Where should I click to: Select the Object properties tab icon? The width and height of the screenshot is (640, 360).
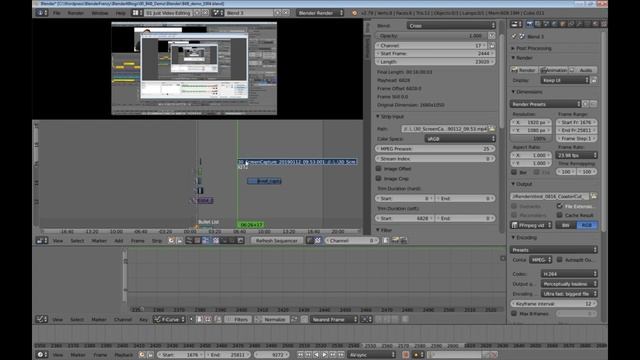click(563, 24)
